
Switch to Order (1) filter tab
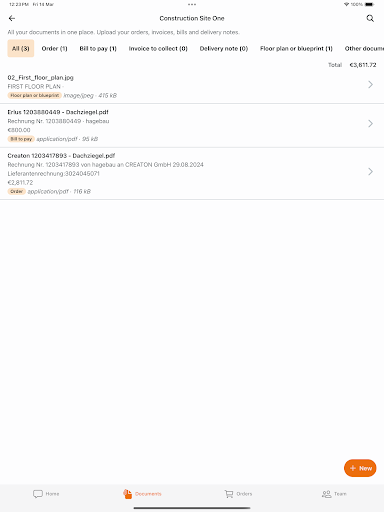[x=54, y=48]
